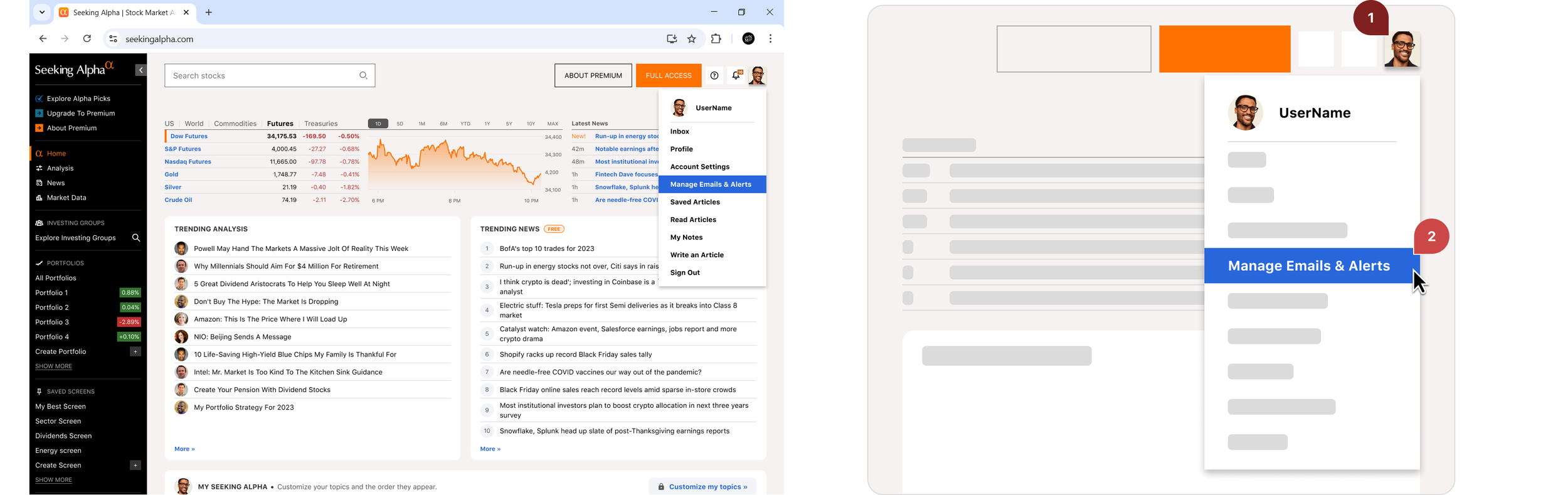1568x495 pixels.
Task: Click the large avatar in illustration mockup
Action: 1245,112
